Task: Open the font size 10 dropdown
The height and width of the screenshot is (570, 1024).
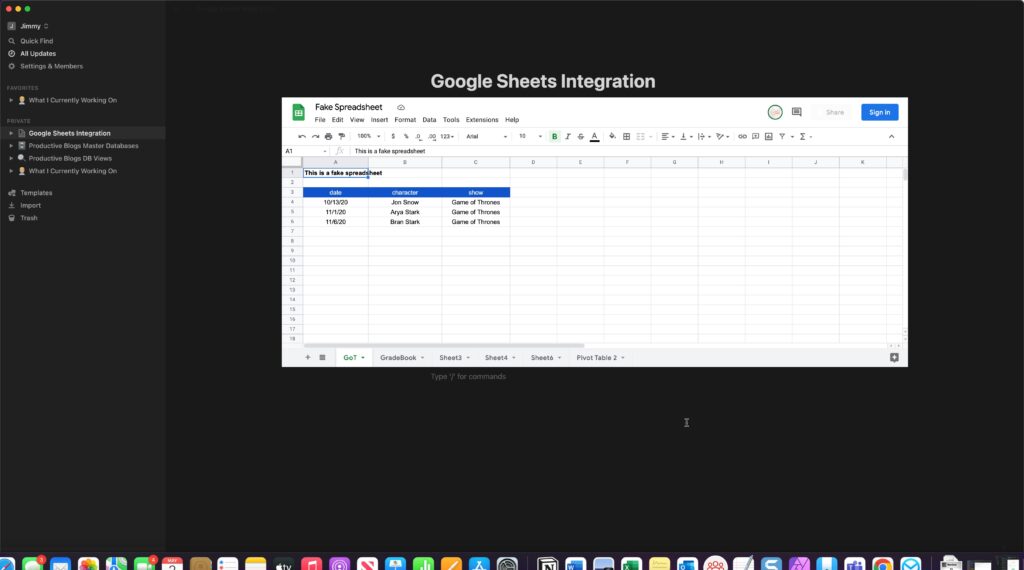Action: (x=530, y=136)
